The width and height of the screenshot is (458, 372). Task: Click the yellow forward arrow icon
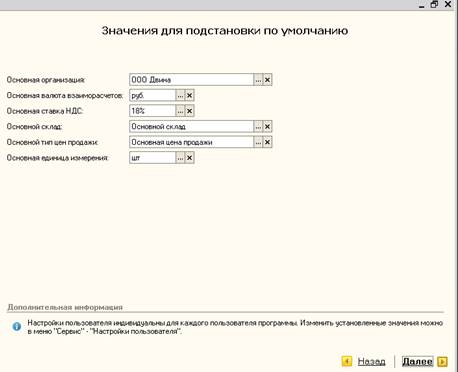click(x=442, y=361)
